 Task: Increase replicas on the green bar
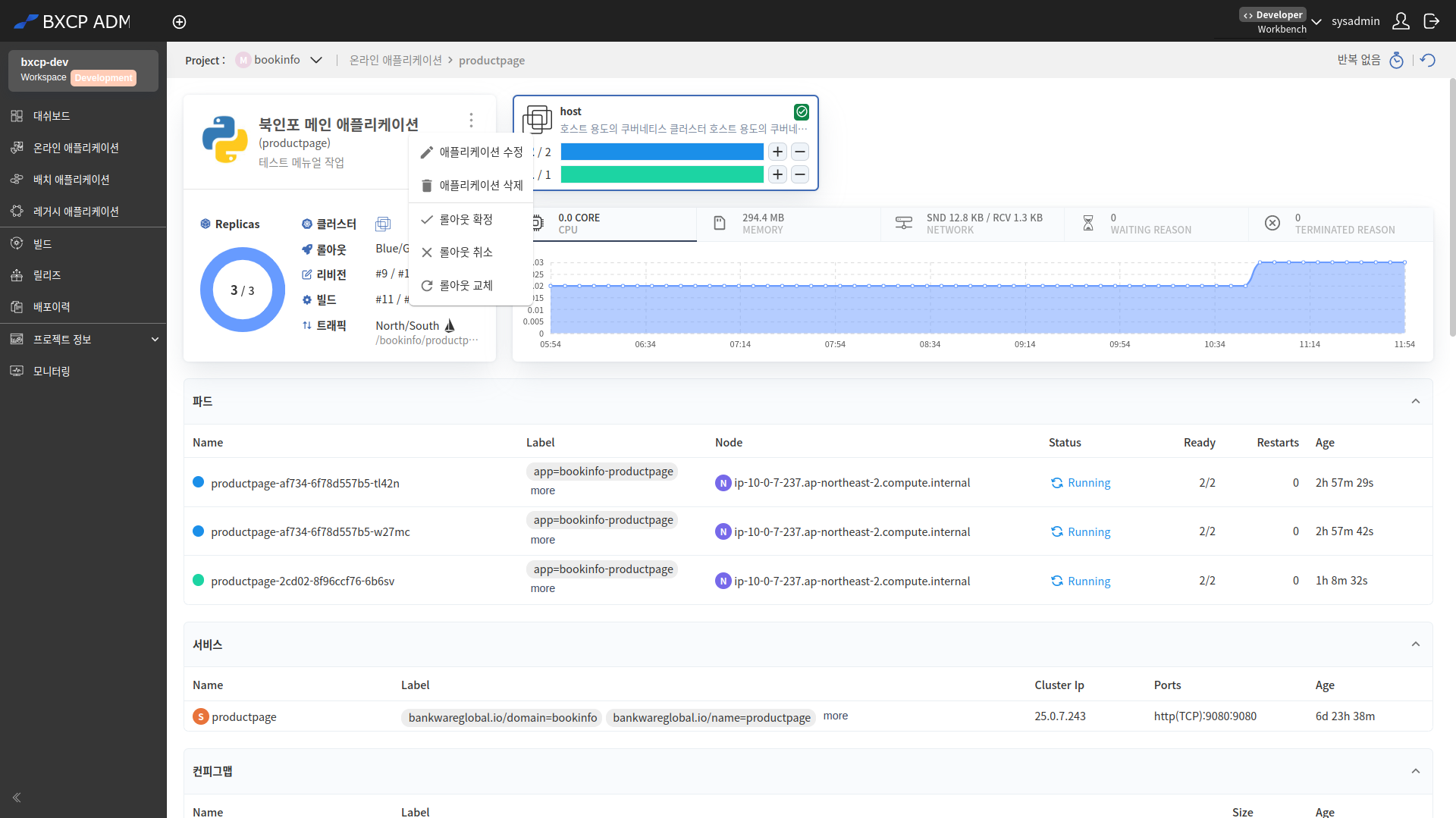tap(777, 174)
